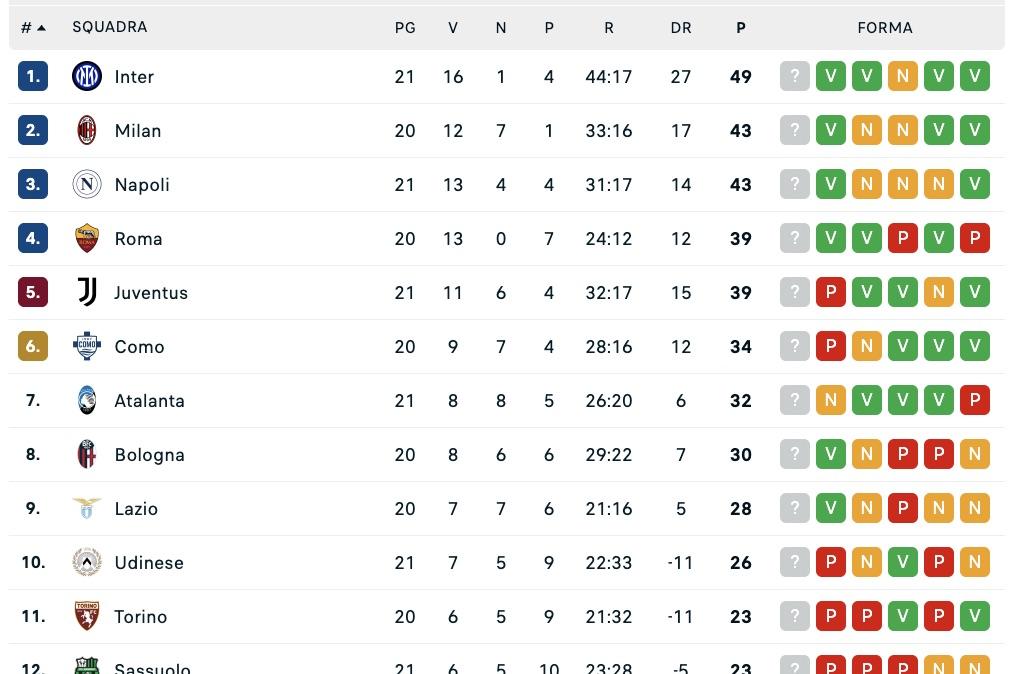The image size is (1012, 674).
Task: Click the Como club crest
Action: [x=87, y=346]
